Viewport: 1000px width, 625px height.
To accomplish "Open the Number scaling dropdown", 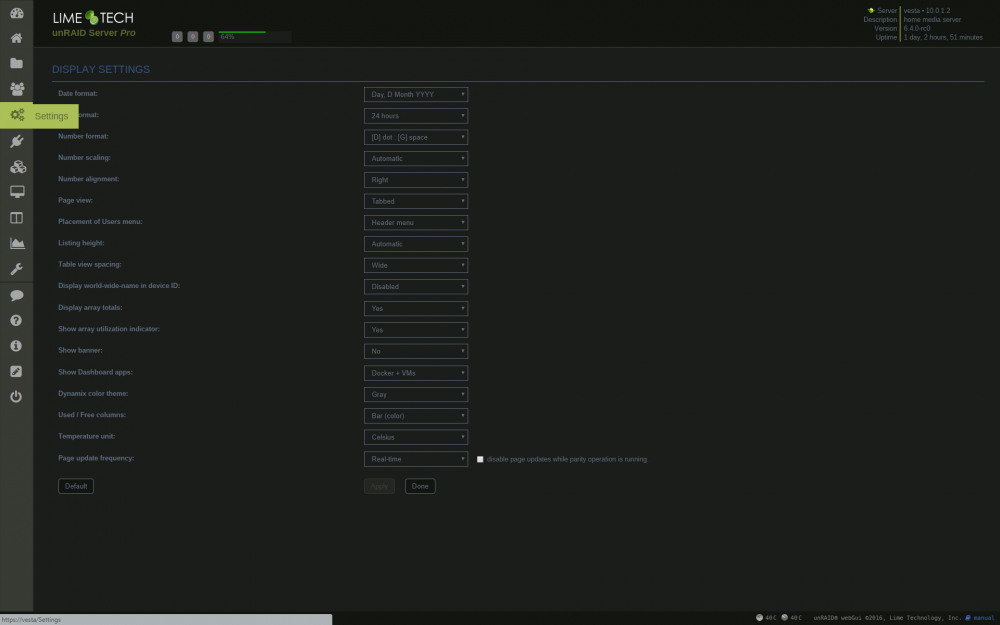I will (416, 158).
